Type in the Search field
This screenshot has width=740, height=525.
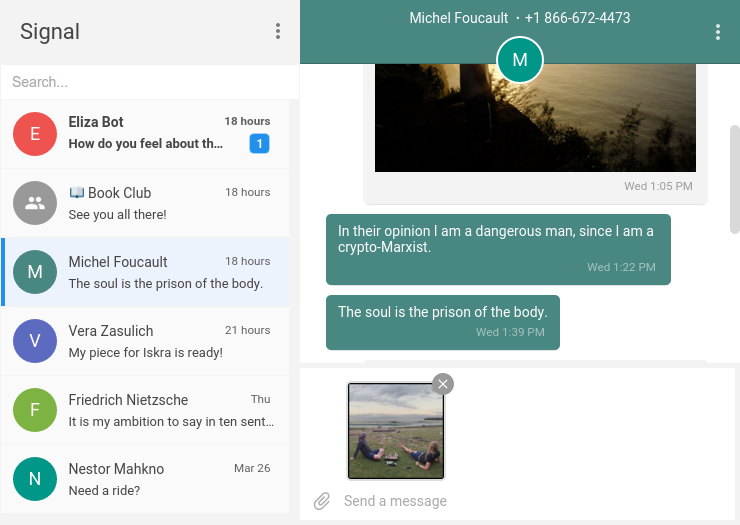150,82
